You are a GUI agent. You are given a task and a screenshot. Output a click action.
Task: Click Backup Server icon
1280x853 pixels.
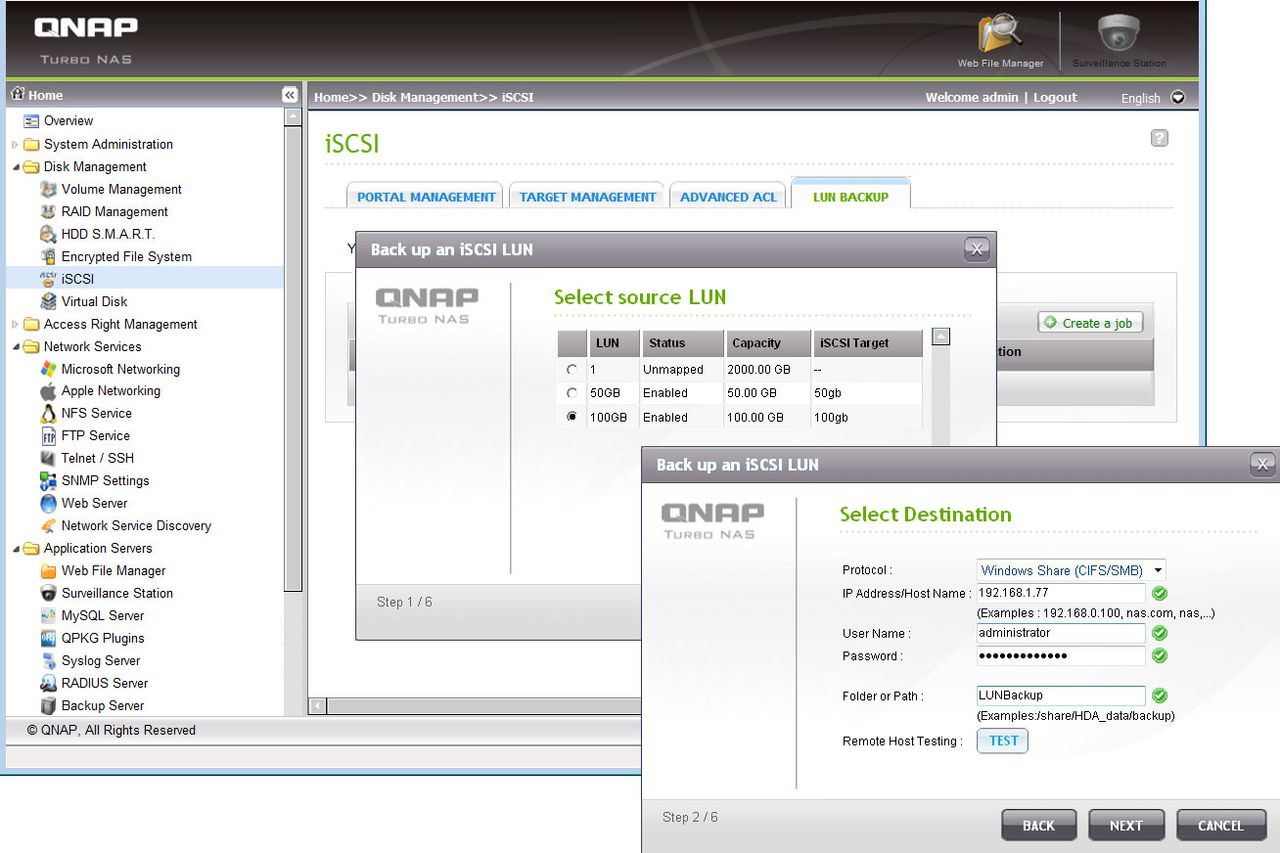(48, 705)
